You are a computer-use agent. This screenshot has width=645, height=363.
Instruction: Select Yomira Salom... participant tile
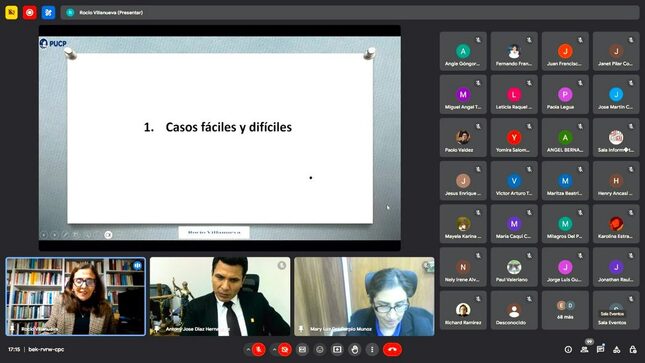pos(514,138)
